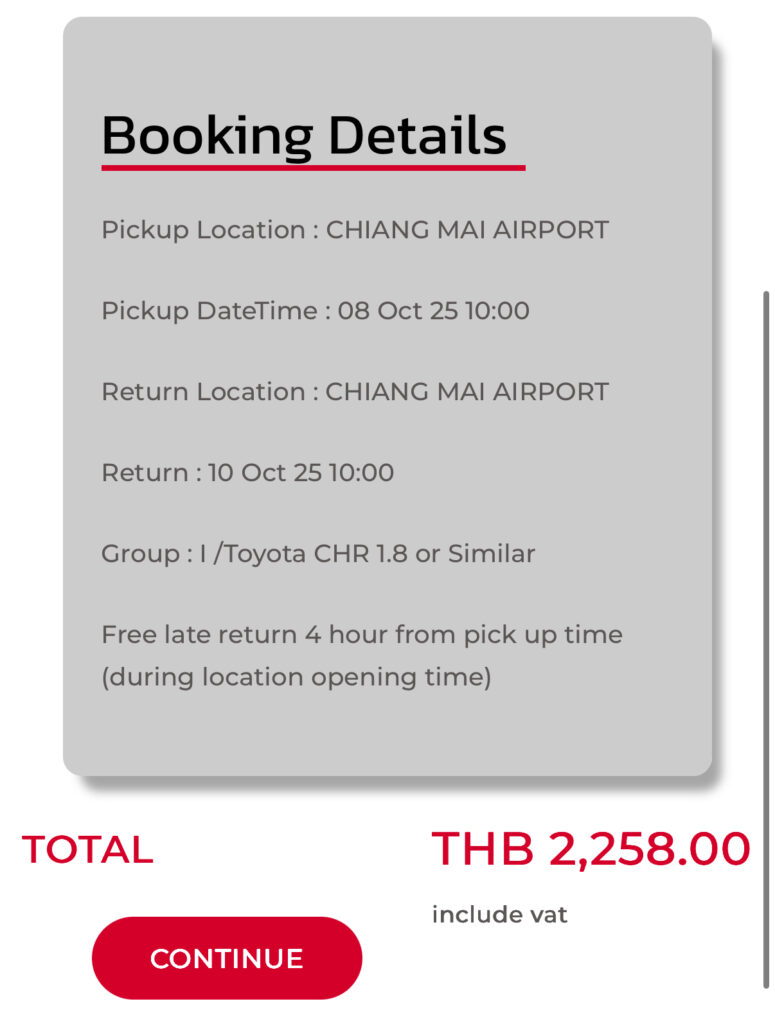
Task: Select pickup date 08 Oct 25 10:00
Action: 433,311
